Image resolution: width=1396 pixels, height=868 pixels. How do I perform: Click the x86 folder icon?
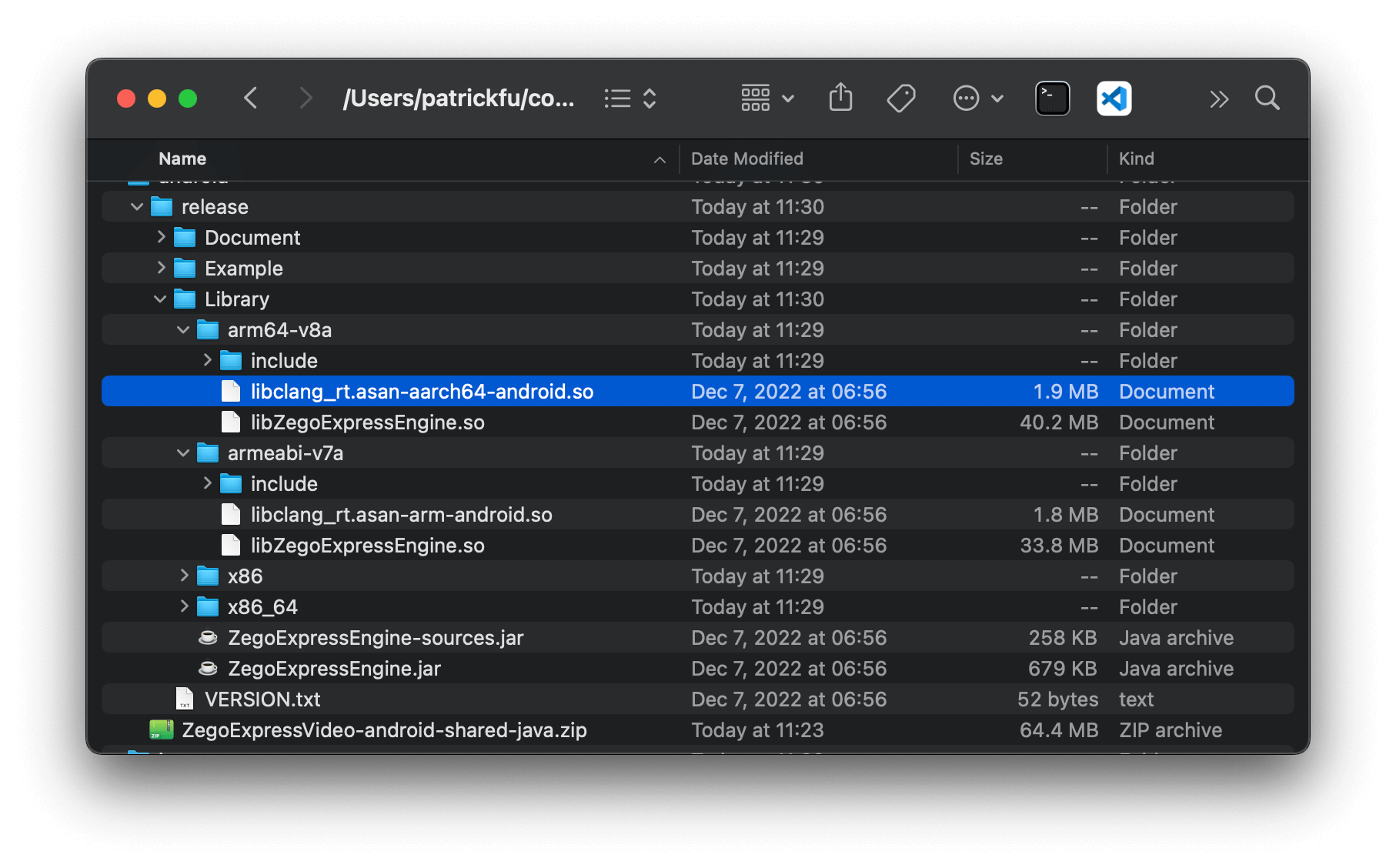click(208, 576)
